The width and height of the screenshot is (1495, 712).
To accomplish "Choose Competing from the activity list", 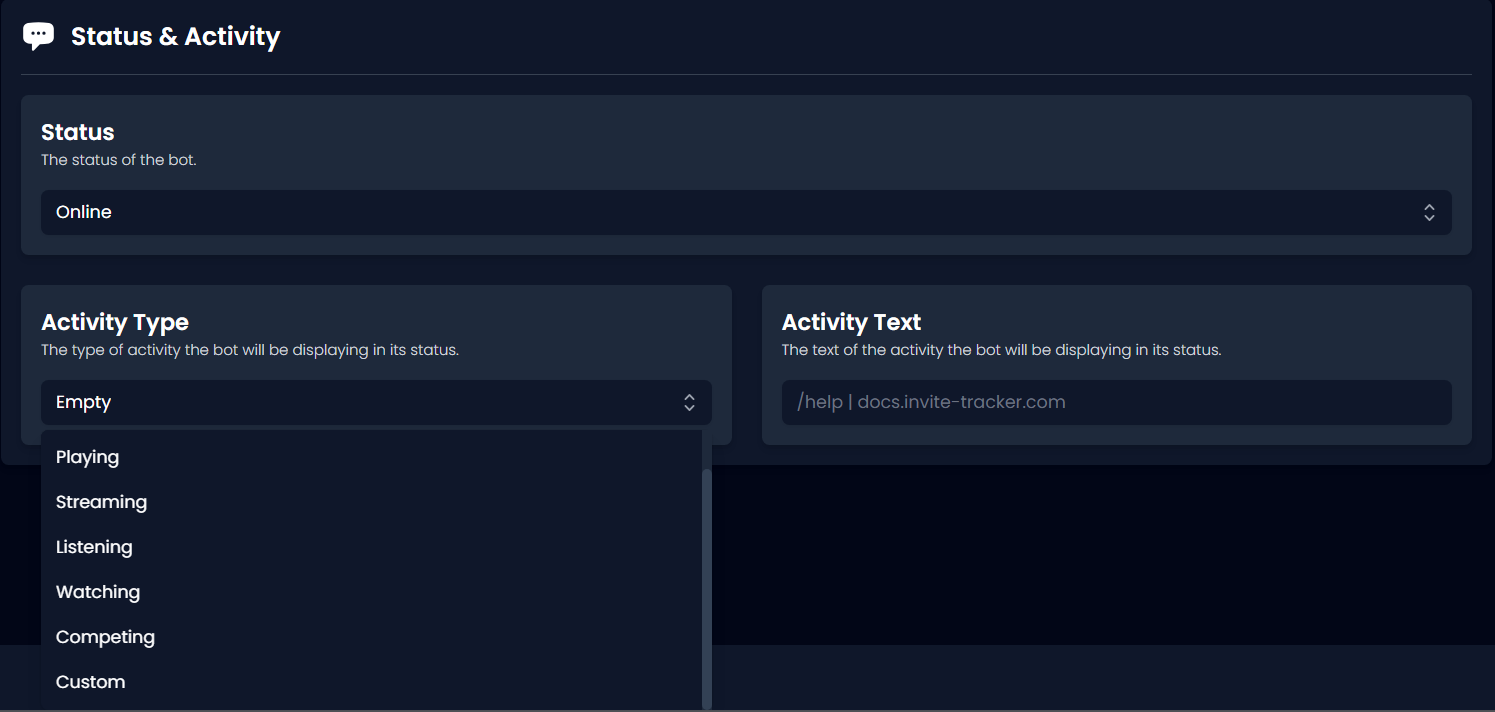I will click(x=105, y=637).
